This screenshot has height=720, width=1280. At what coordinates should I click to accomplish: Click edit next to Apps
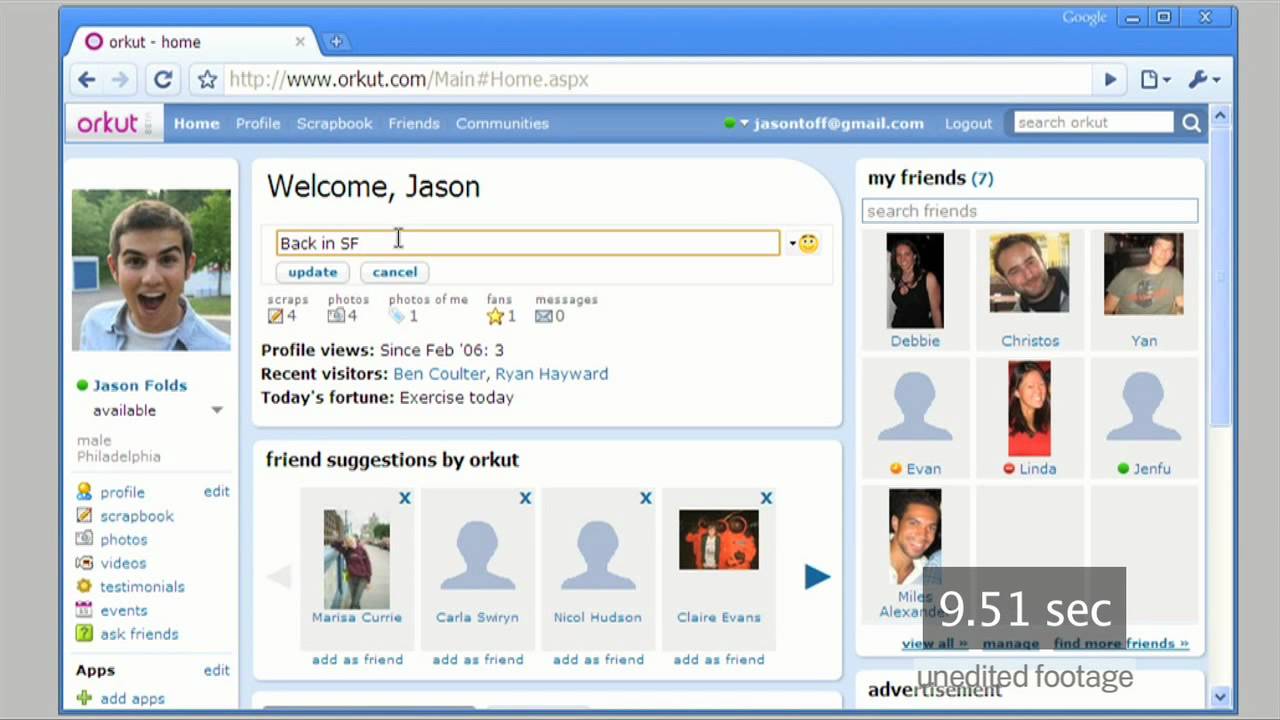pyautogui.click(x=217, y=671)
